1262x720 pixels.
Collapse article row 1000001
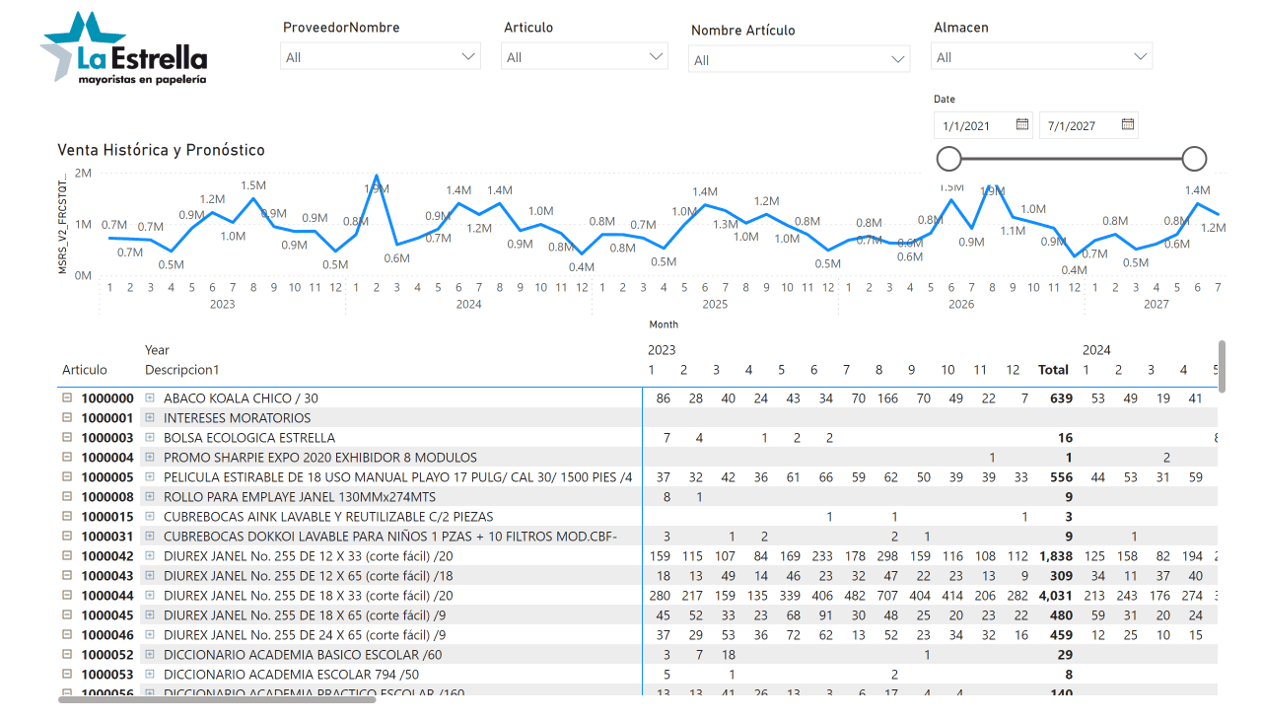click(x=68, y=418)
